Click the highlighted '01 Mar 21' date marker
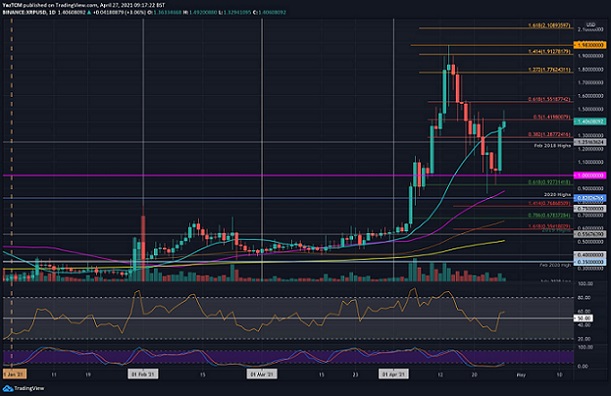The height and width of the screenshot is (396, 611). click(x=262, y=375)
